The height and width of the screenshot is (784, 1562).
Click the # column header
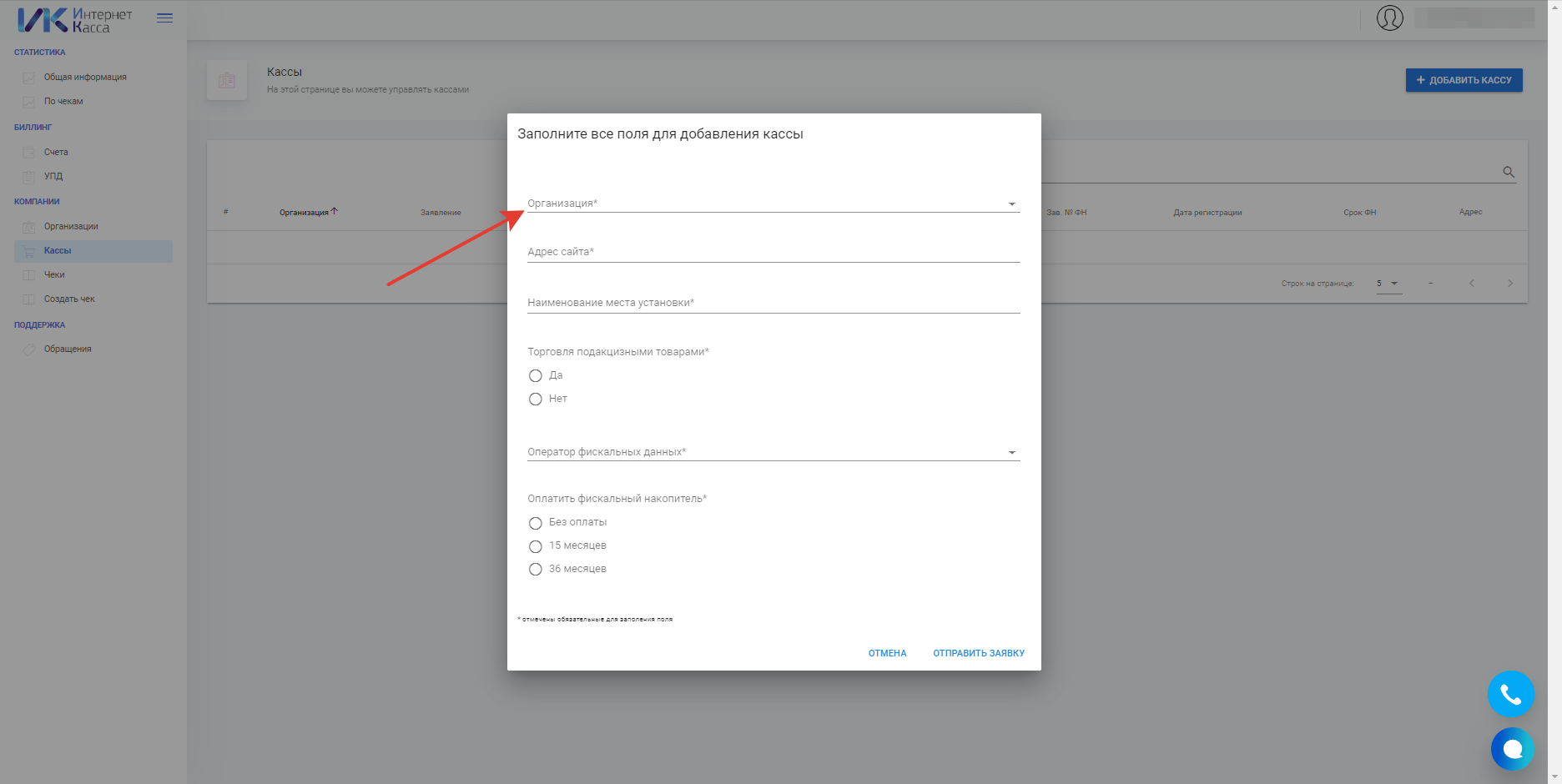click(225, 212)
